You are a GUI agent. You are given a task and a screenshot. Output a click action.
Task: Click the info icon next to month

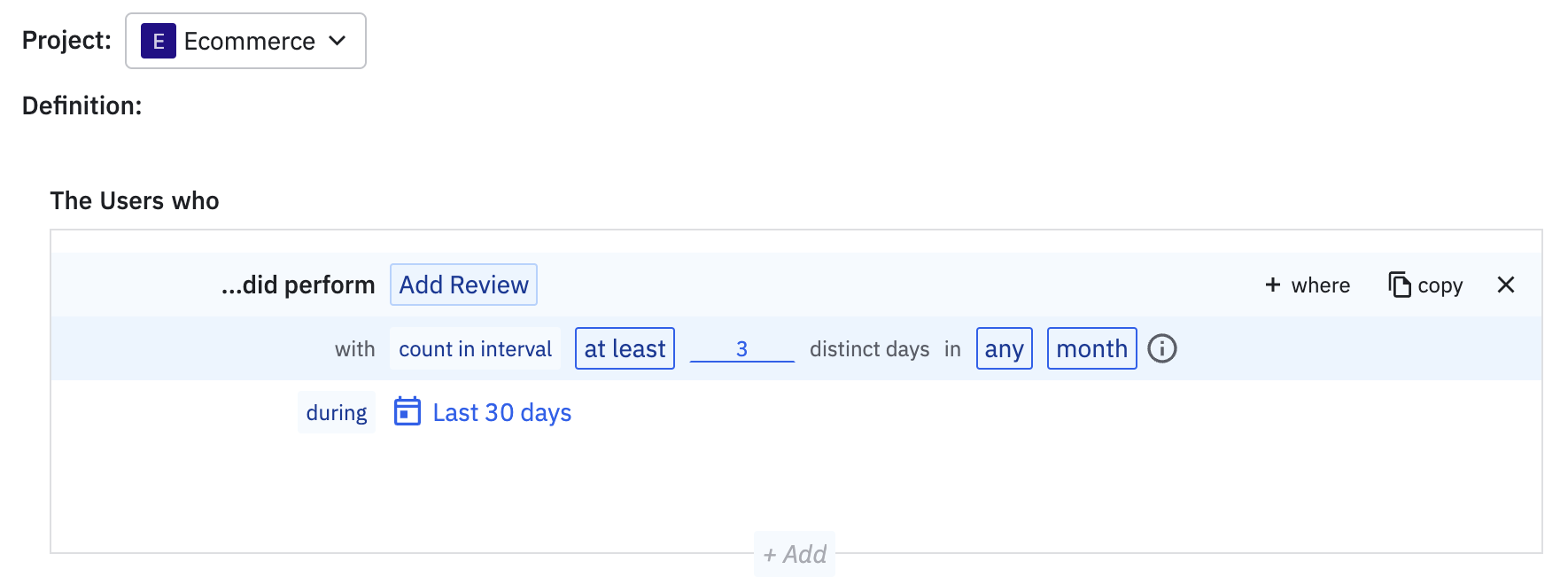click(x=1162, y=348)
